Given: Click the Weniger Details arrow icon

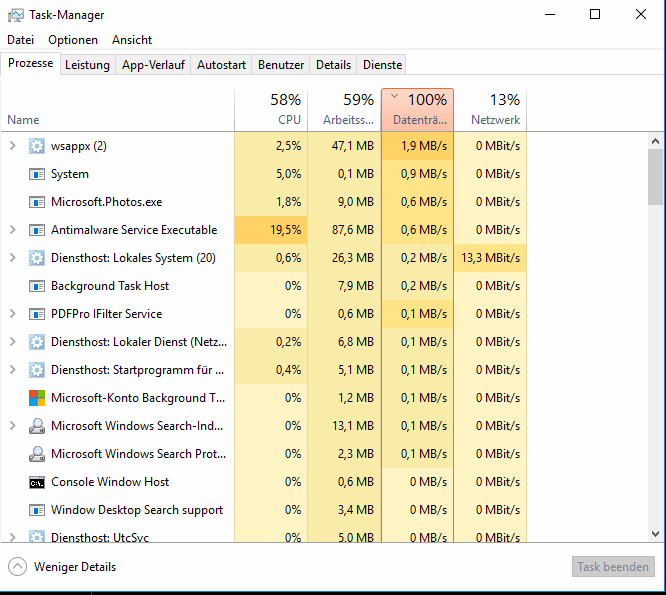Looking at the screenshot, I should [17, 567].
